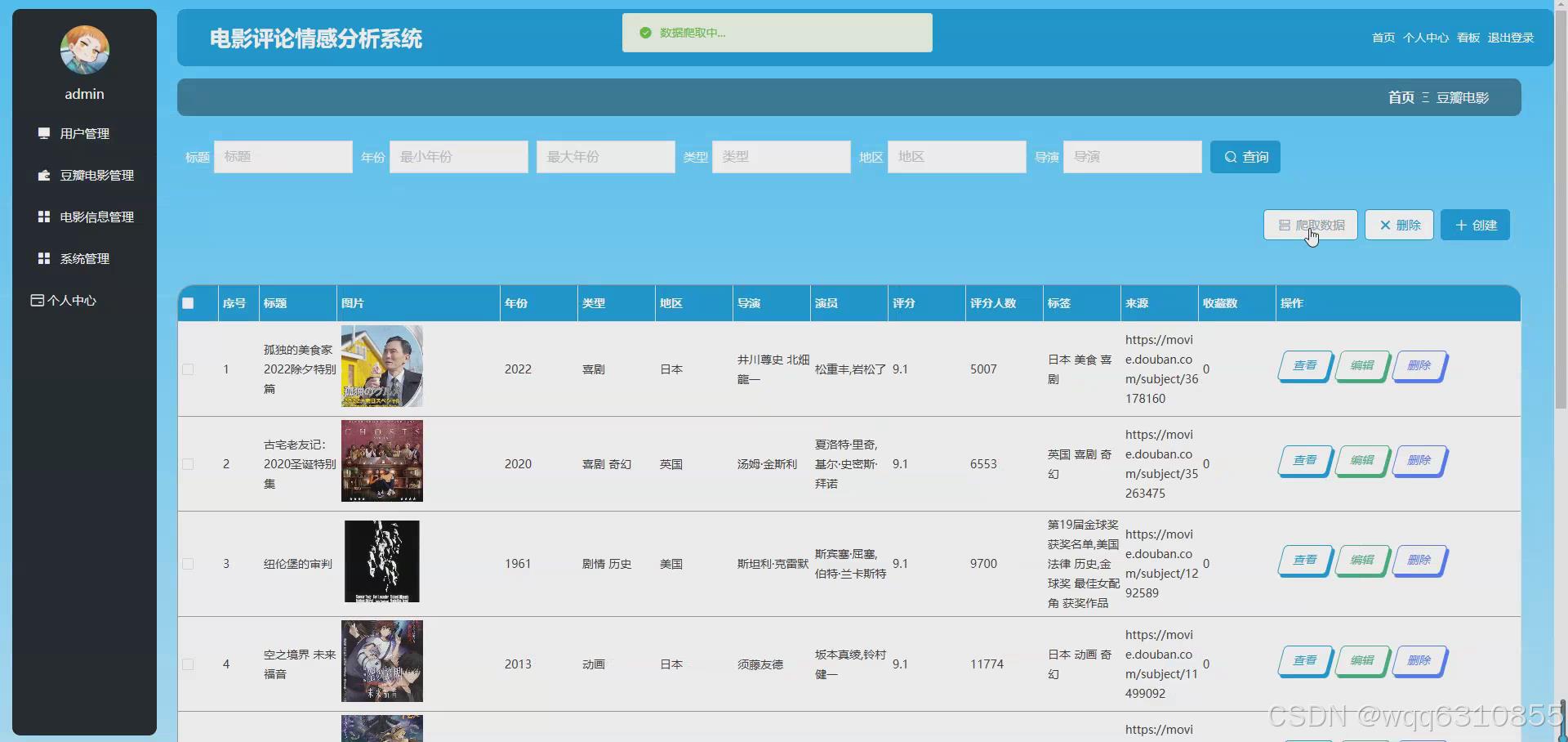Click 首页 in the breadcrumb bar
1568x742 pixels.
1401,97
